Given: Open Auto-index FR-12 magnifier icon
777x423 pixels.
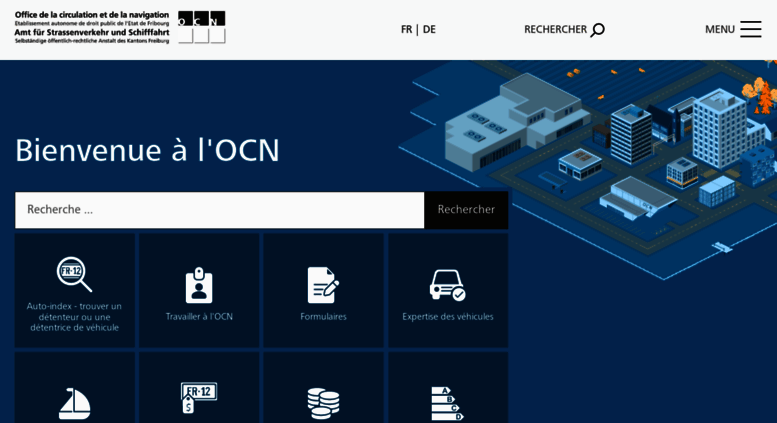Looking at the screenshot, I should pyautogui.click(x=74, y=274).
